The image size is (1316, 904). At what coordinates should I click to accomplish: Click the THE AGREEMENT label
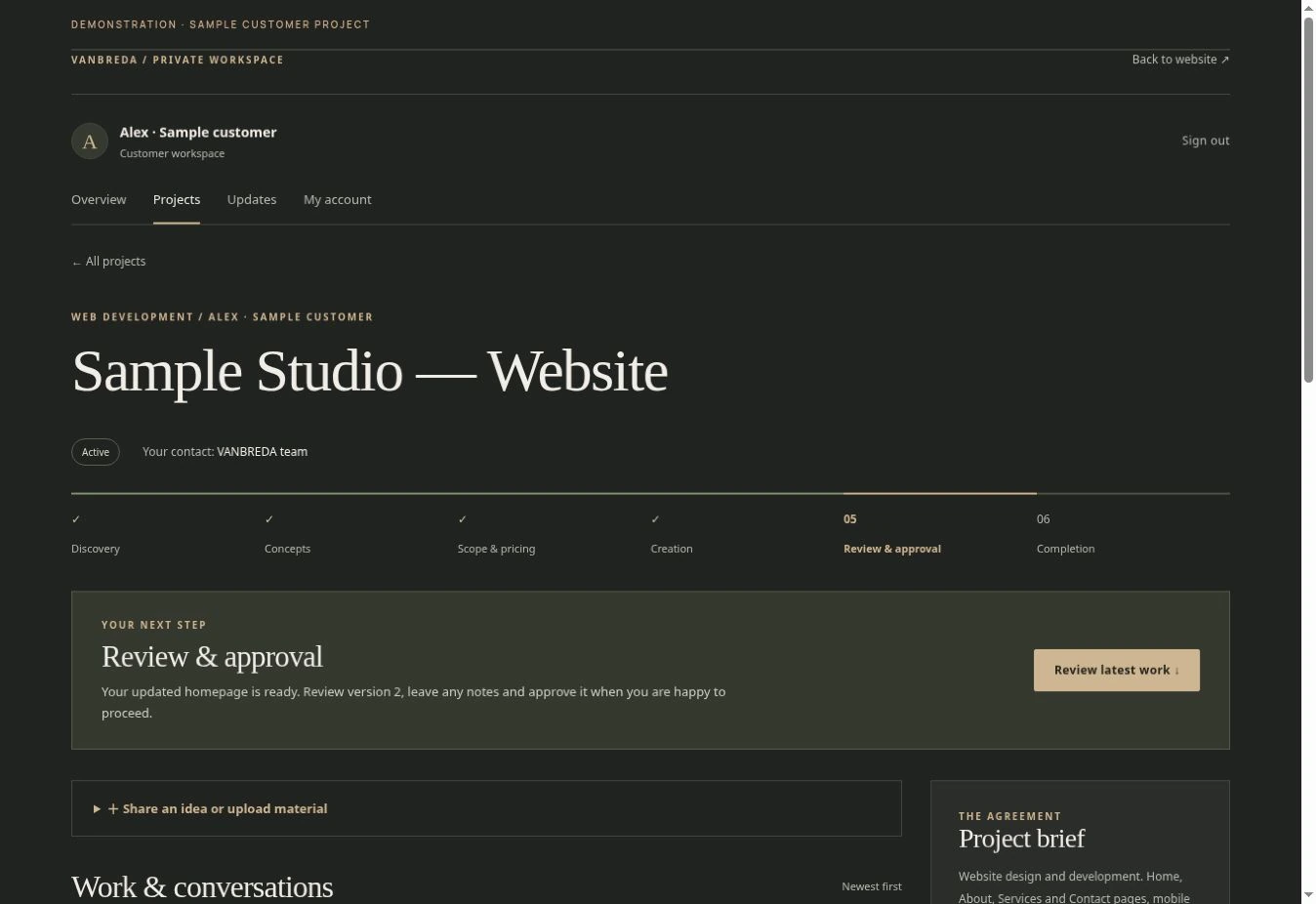coord(1009,816)
